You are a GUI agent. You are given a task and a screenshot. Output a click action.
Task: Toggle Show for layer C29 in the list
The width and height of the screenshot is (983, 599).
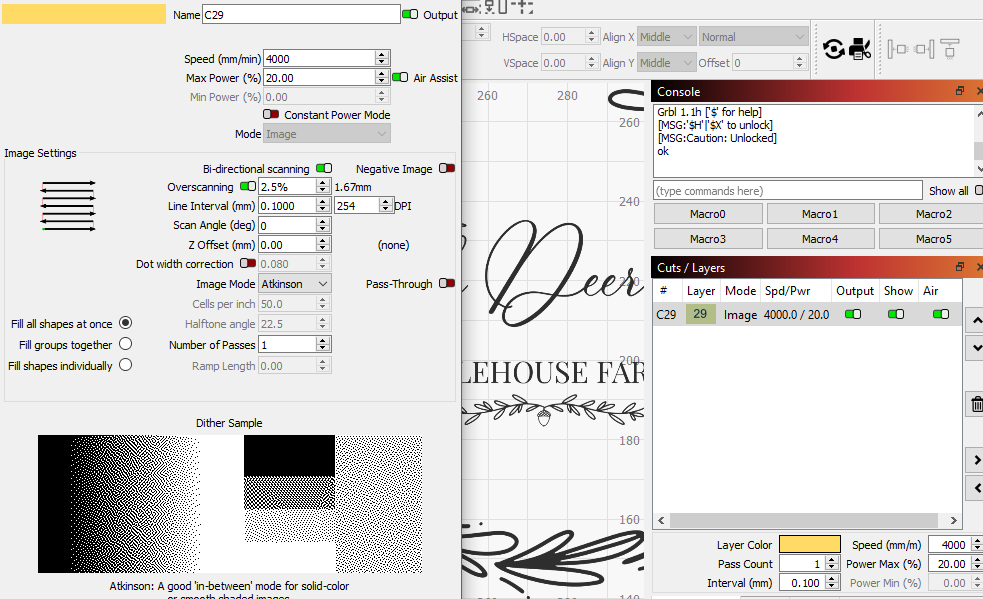(896, 314)
